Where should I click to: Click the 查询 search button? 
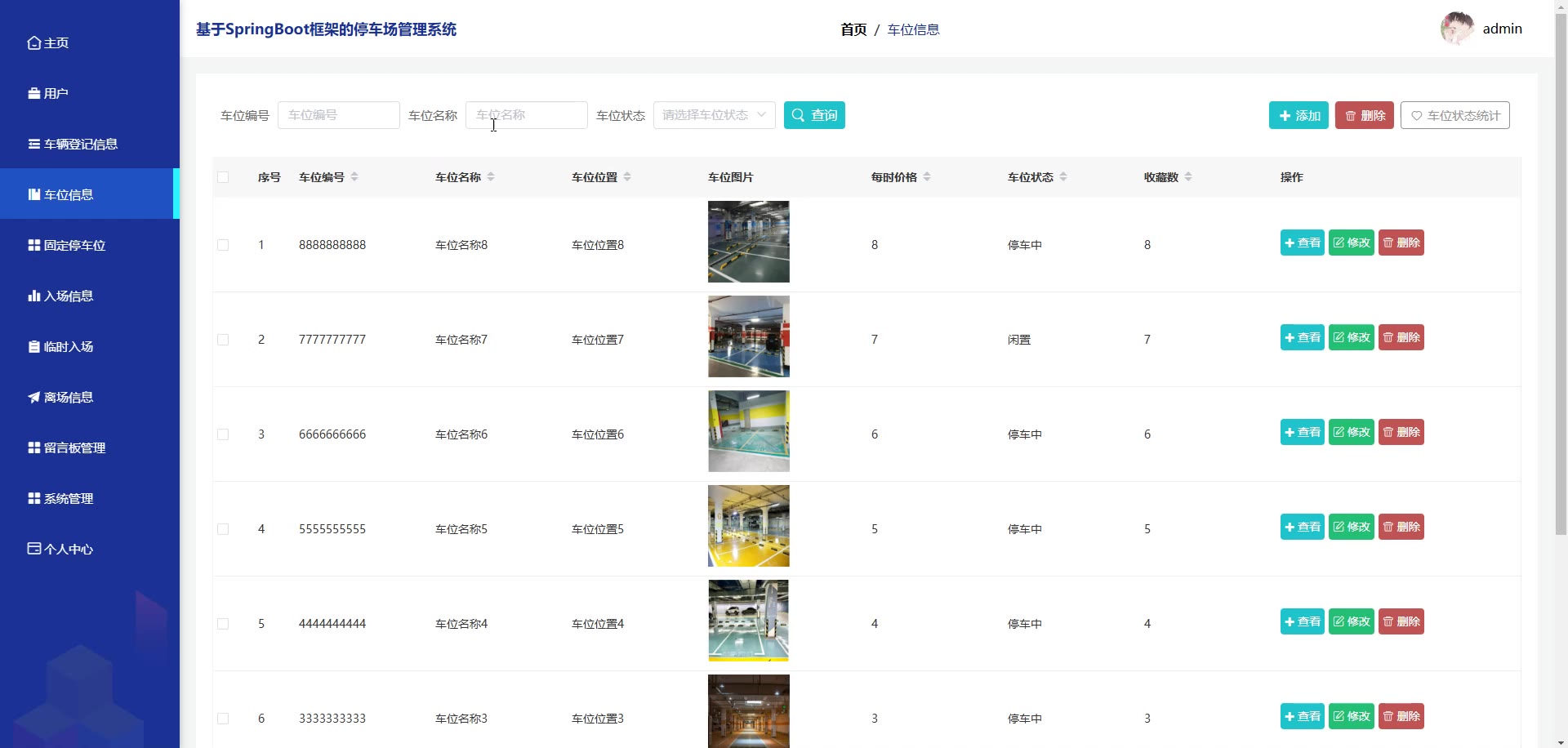[814, 115]
